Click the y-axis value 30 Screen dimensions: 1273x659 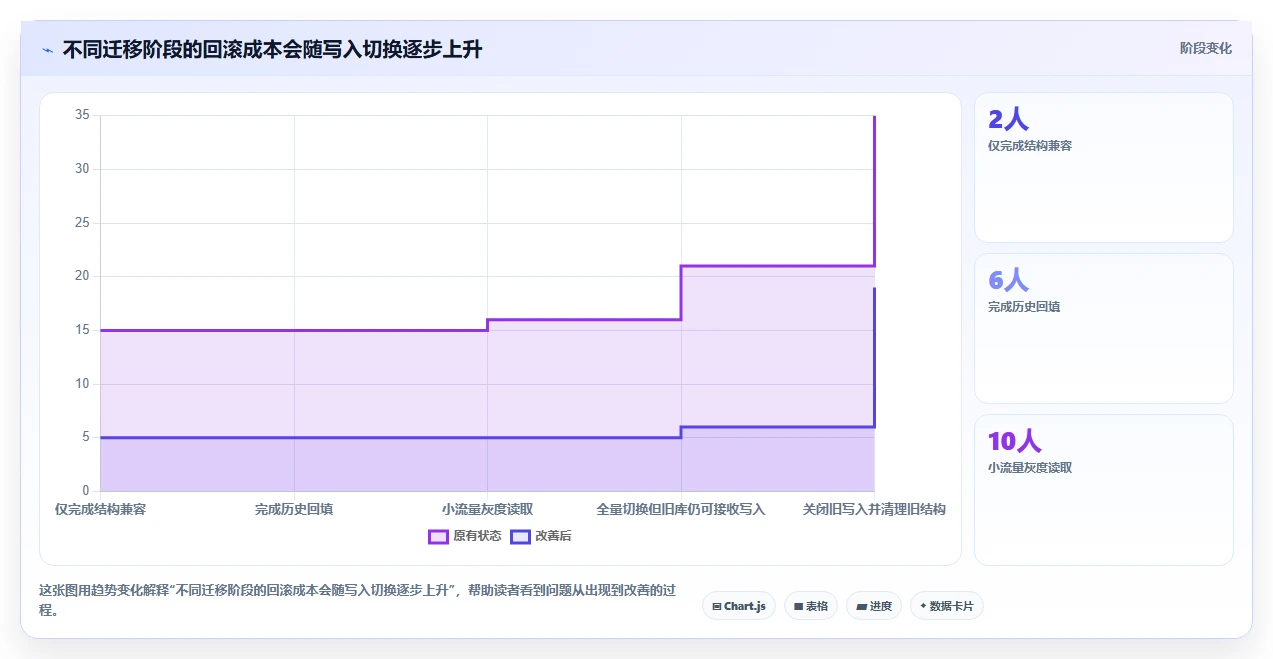point(82,169)
